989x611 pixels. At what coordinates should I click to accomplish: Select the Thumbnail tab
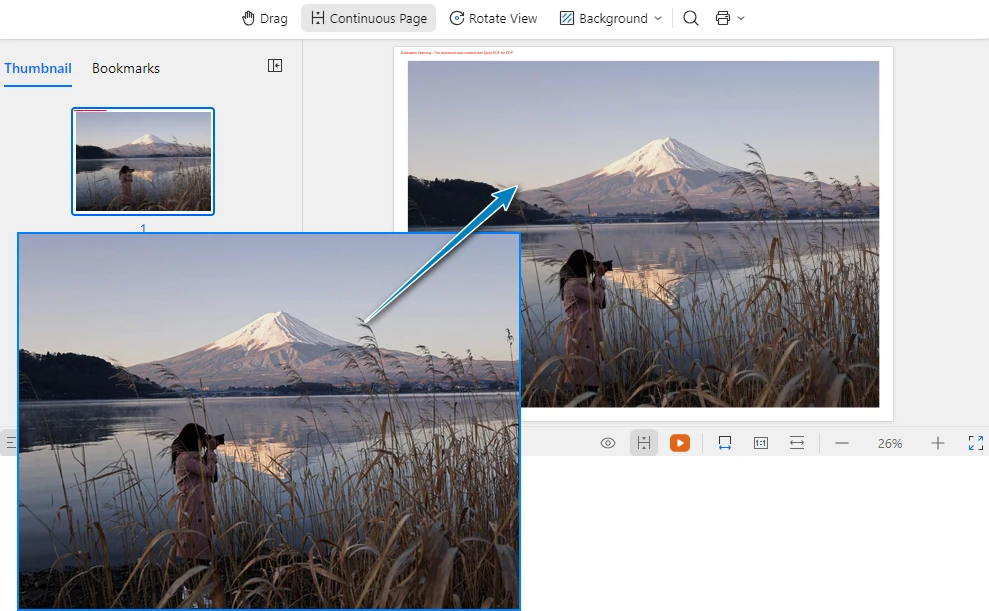(x=37, y=68)
